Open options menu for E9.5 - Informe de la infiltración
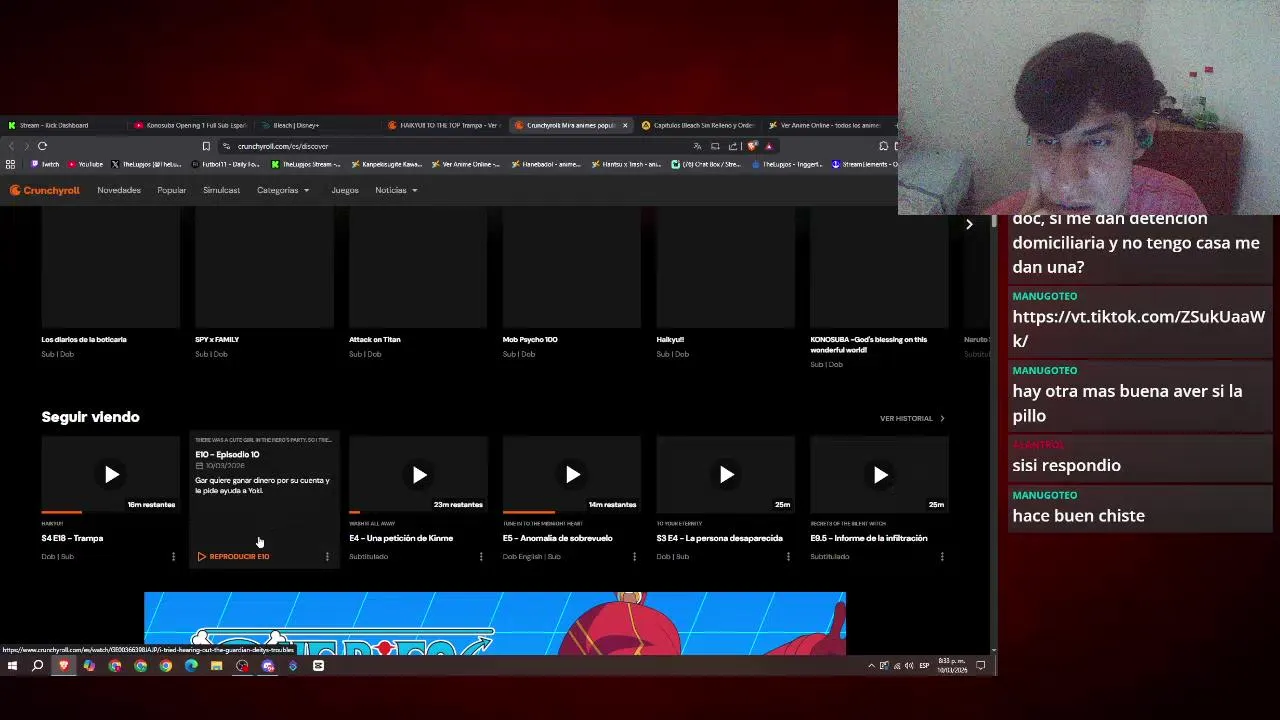Screen dimensions: 1280x720 click(x=942, y=556)
